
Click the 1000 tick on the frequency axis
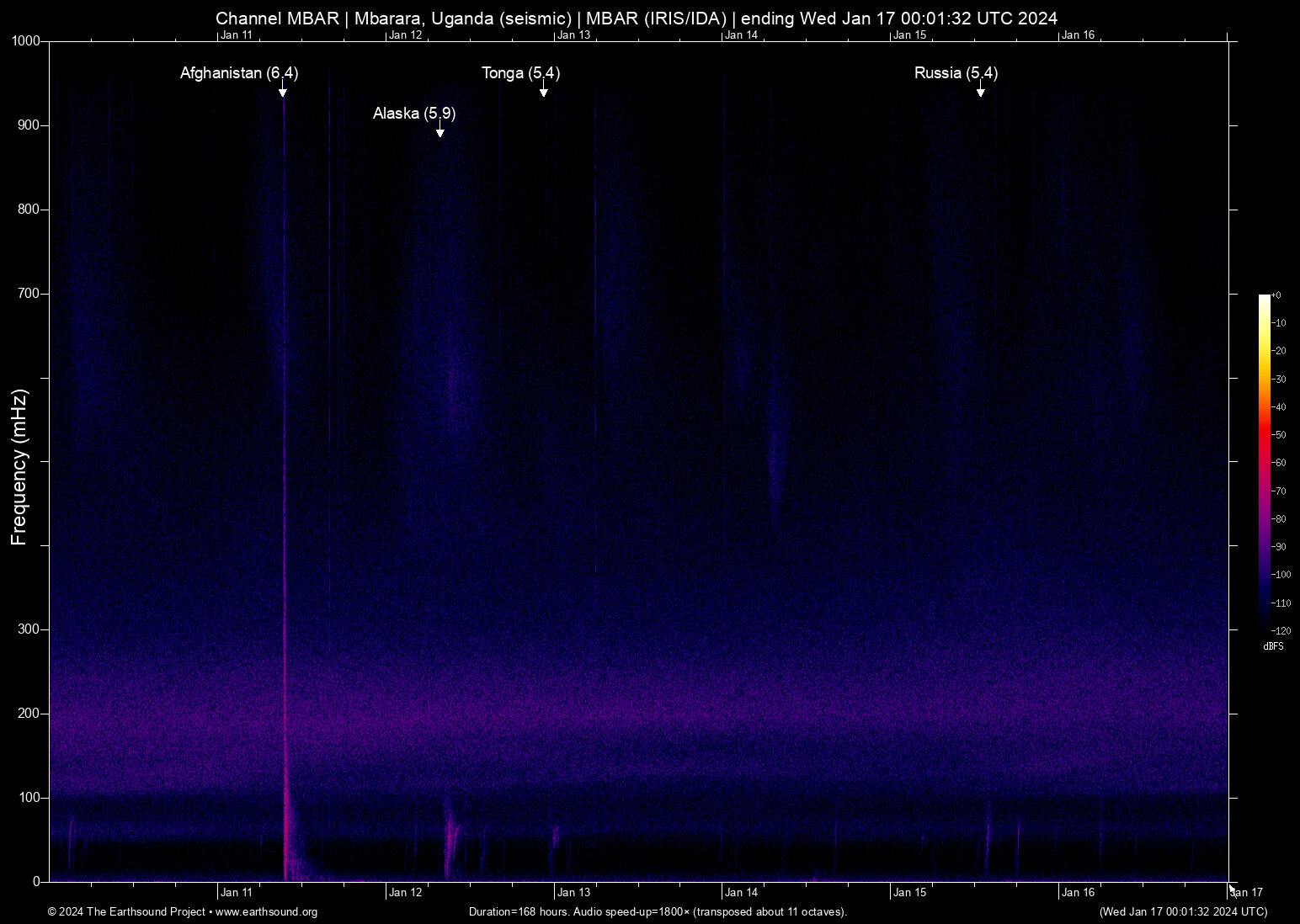coord(26,41)
